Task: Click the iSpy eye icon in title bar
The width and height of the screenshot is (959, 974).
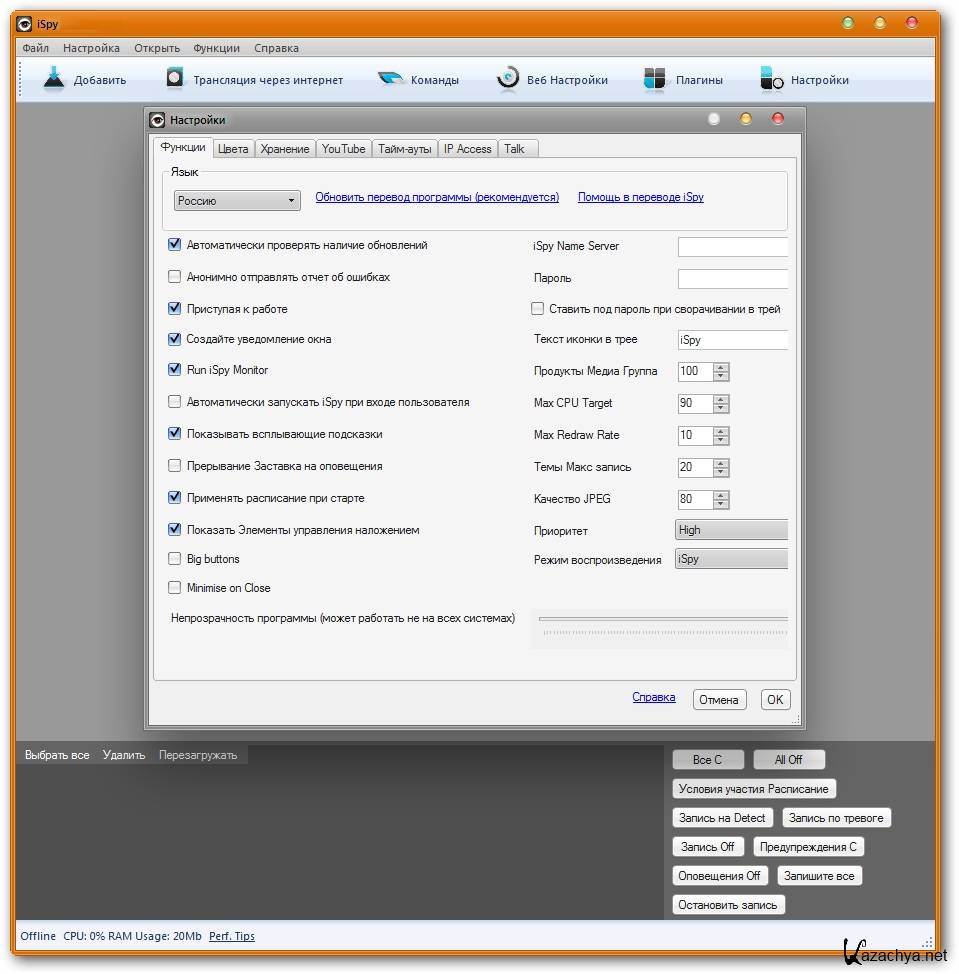Action: point(24,24)
